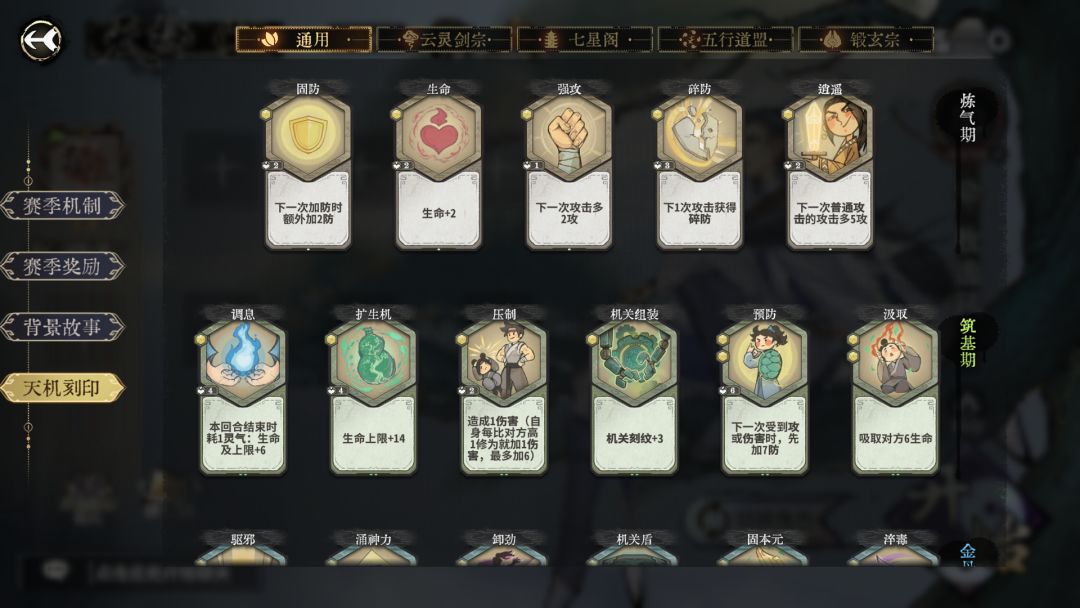Select the 调息 blue flame card icon
The height and width of the screenshot is (608, 1080).
coord(243,360)
